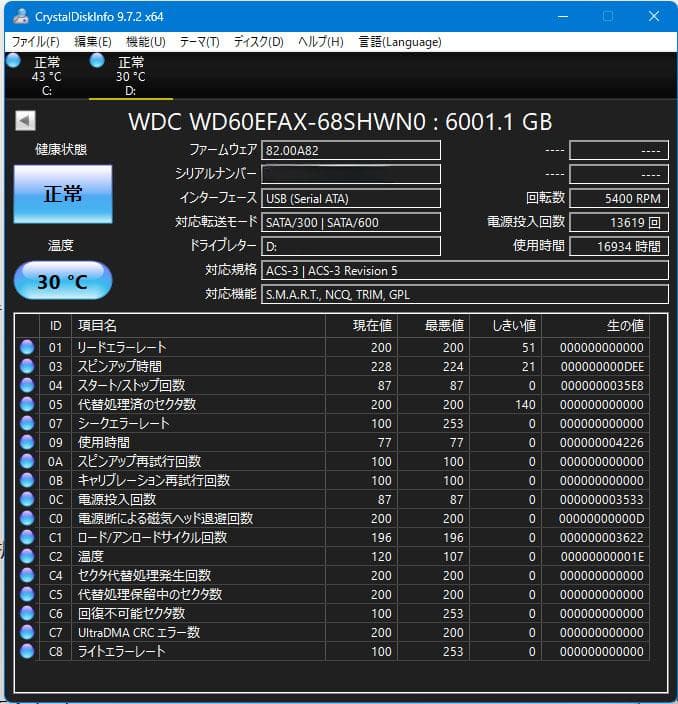Select the 代替処理済のセクタ数 attribute name

tap(137, 404)
